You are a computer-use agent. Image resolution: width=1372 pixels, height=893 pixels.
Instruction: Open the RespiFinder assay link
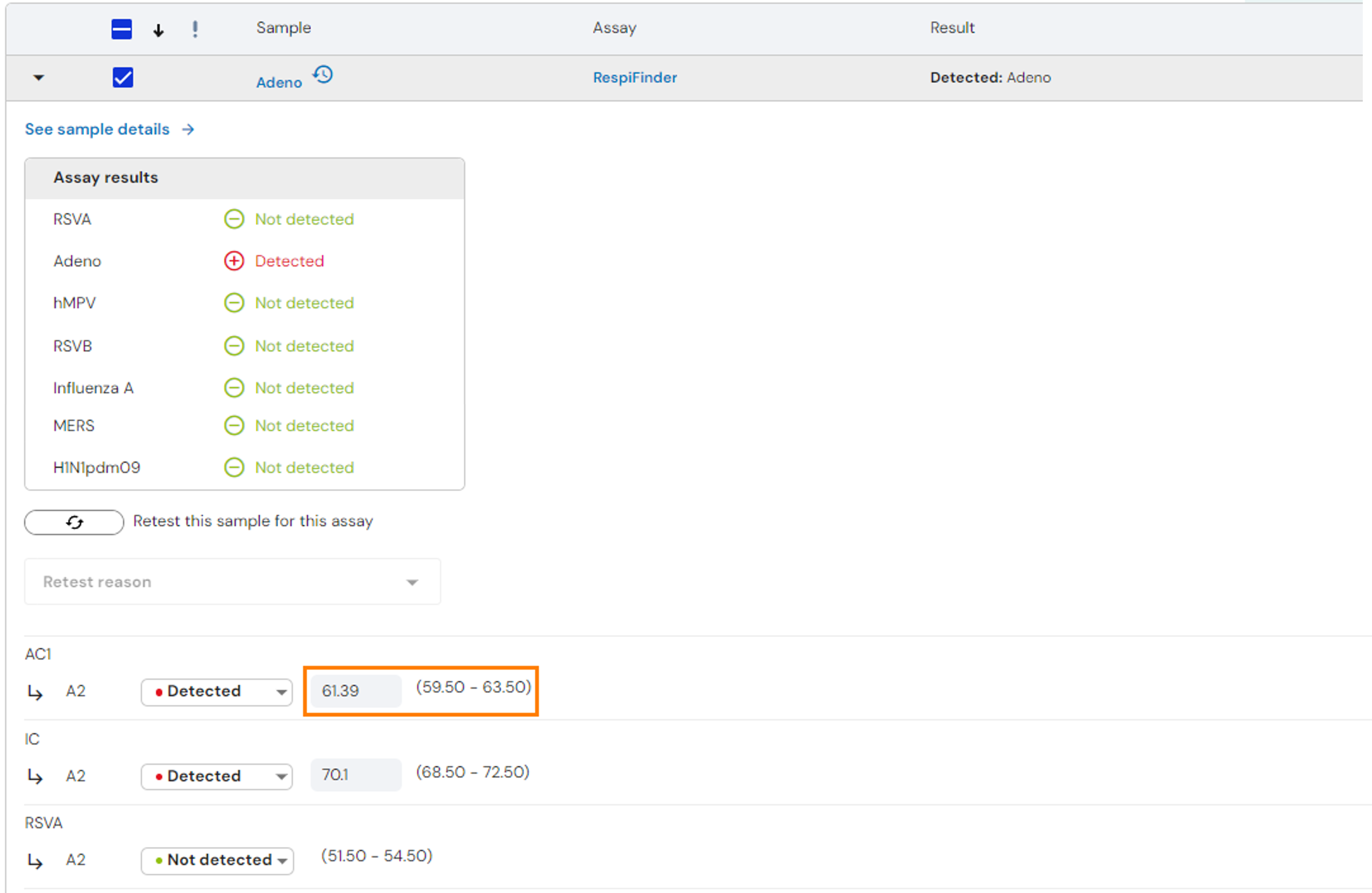pos(635,77)
